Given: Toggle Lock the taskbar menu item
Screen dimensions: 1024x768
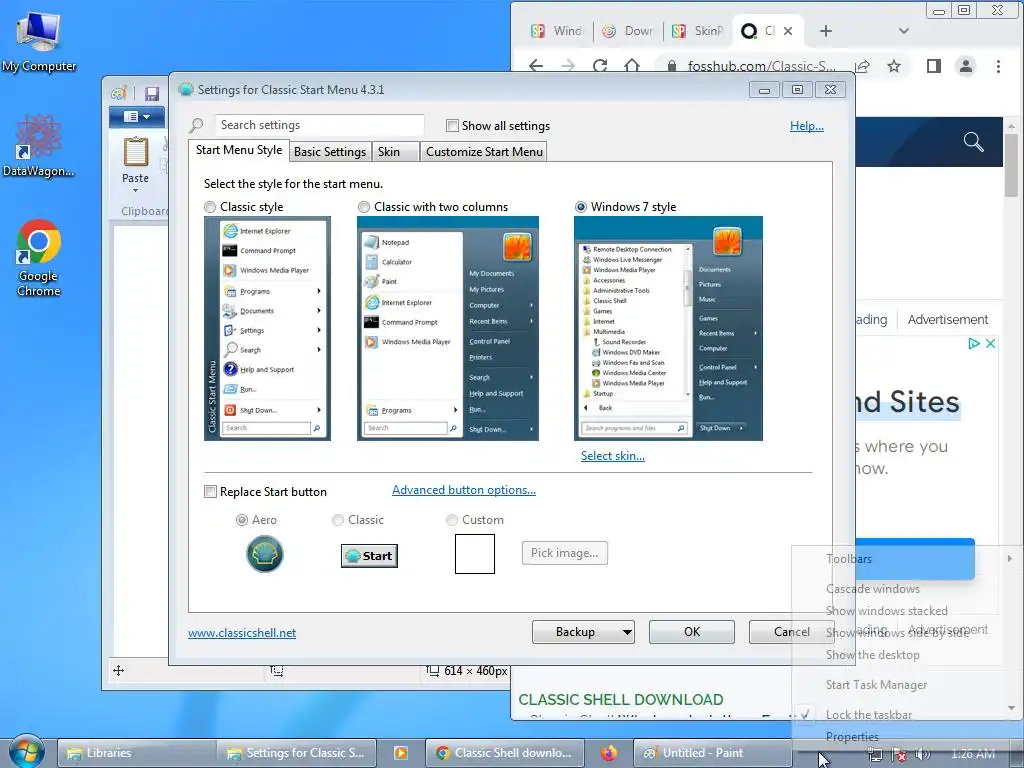Looking at the screenshot, I should pos(869,714).
